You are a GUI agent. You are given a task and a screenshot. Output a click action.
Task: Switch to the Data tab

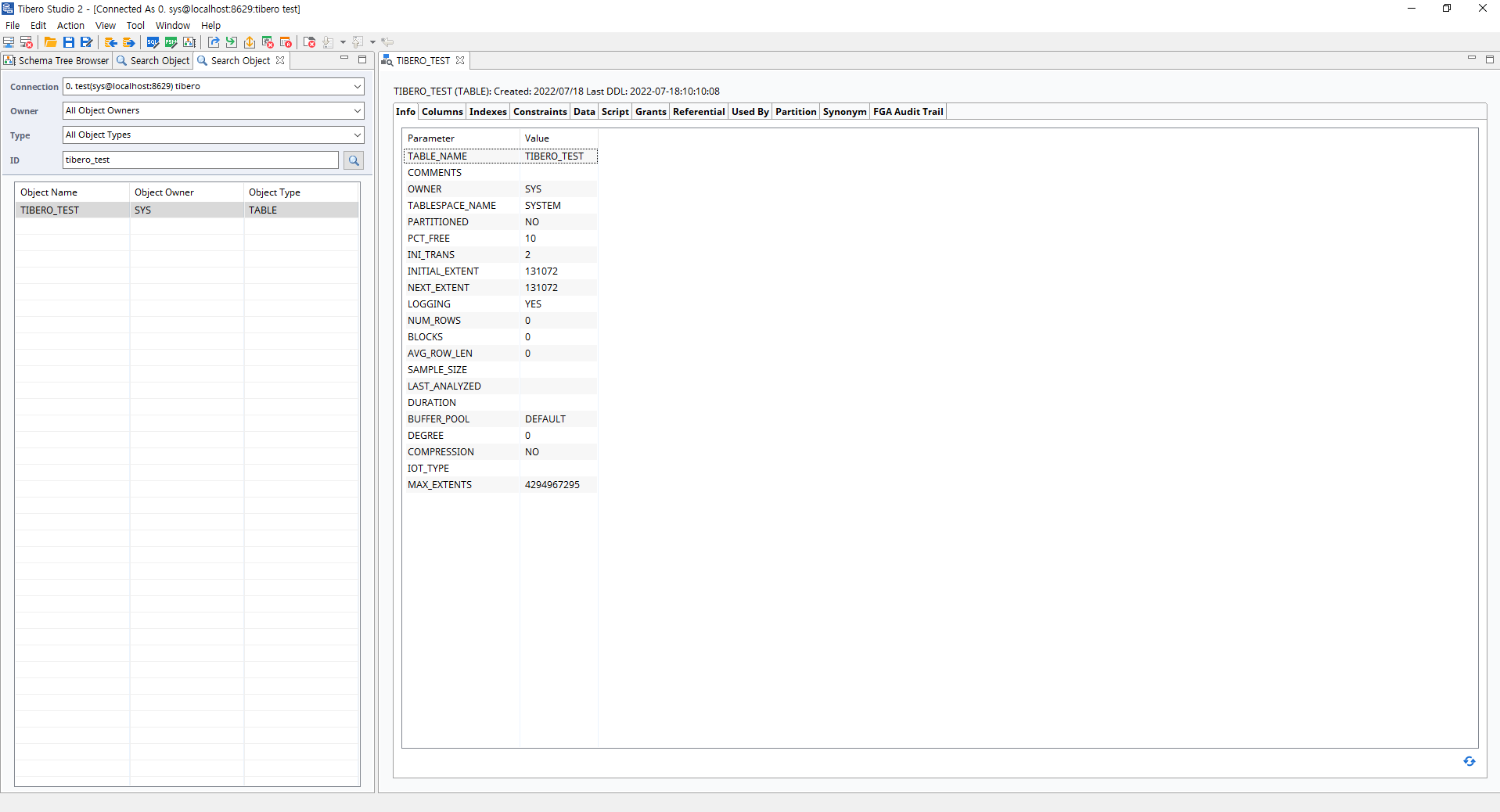tap(585, 112)
